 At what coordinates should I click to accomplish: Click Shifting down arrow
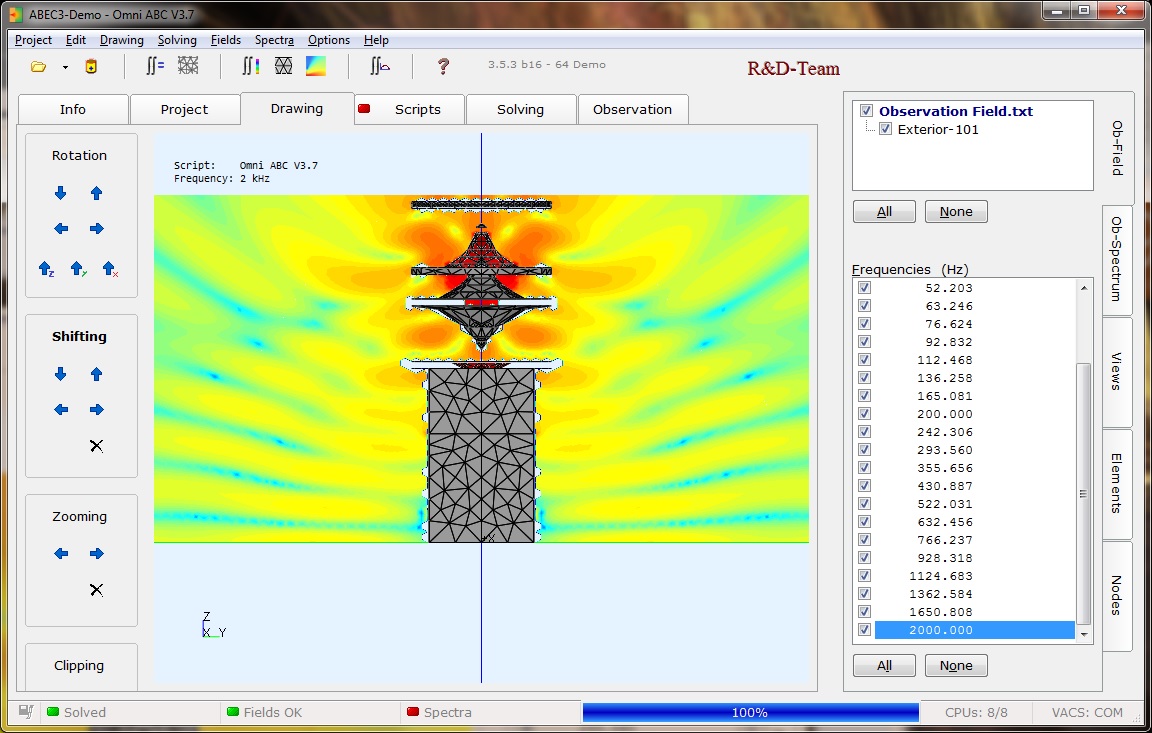click(x=60, y=375)
